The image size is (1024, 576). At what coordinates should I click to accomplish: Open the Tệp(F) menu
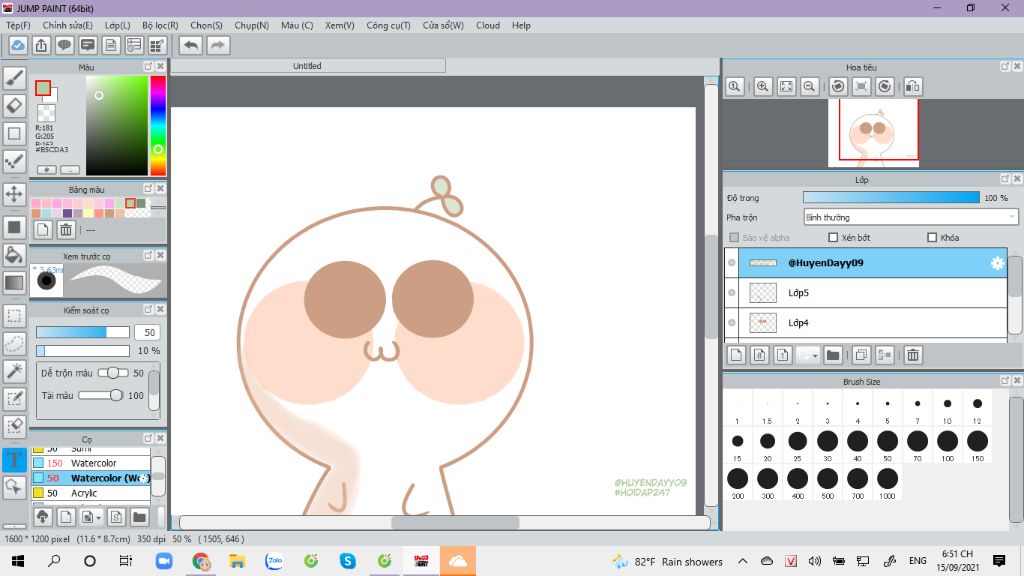click(18, 25)
